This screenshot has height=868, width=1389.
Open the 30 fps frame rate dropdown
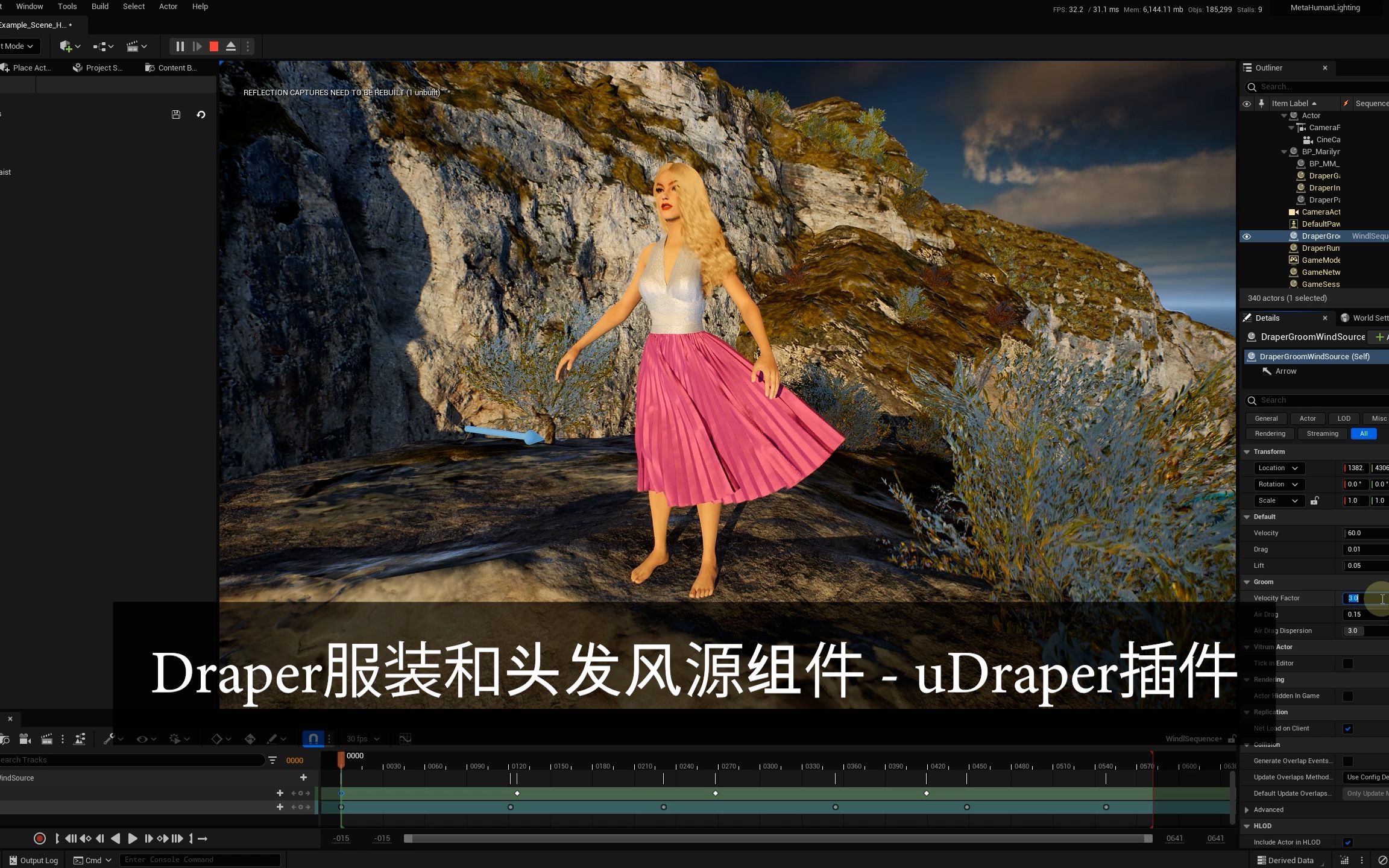363,738
